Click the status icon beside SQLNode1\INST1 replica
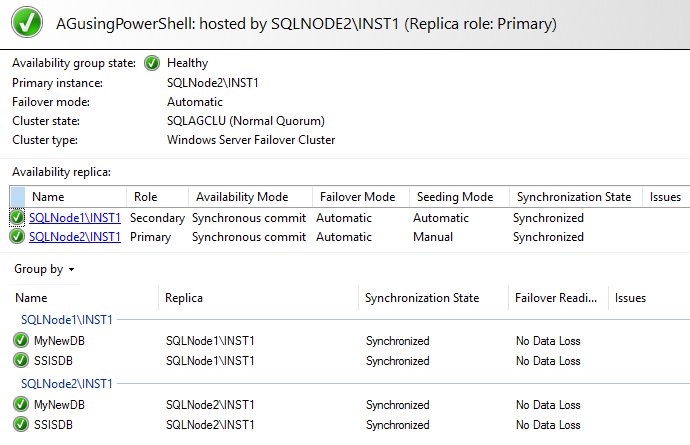This screenshot has height=445, width=690. [x=18, y=217]
